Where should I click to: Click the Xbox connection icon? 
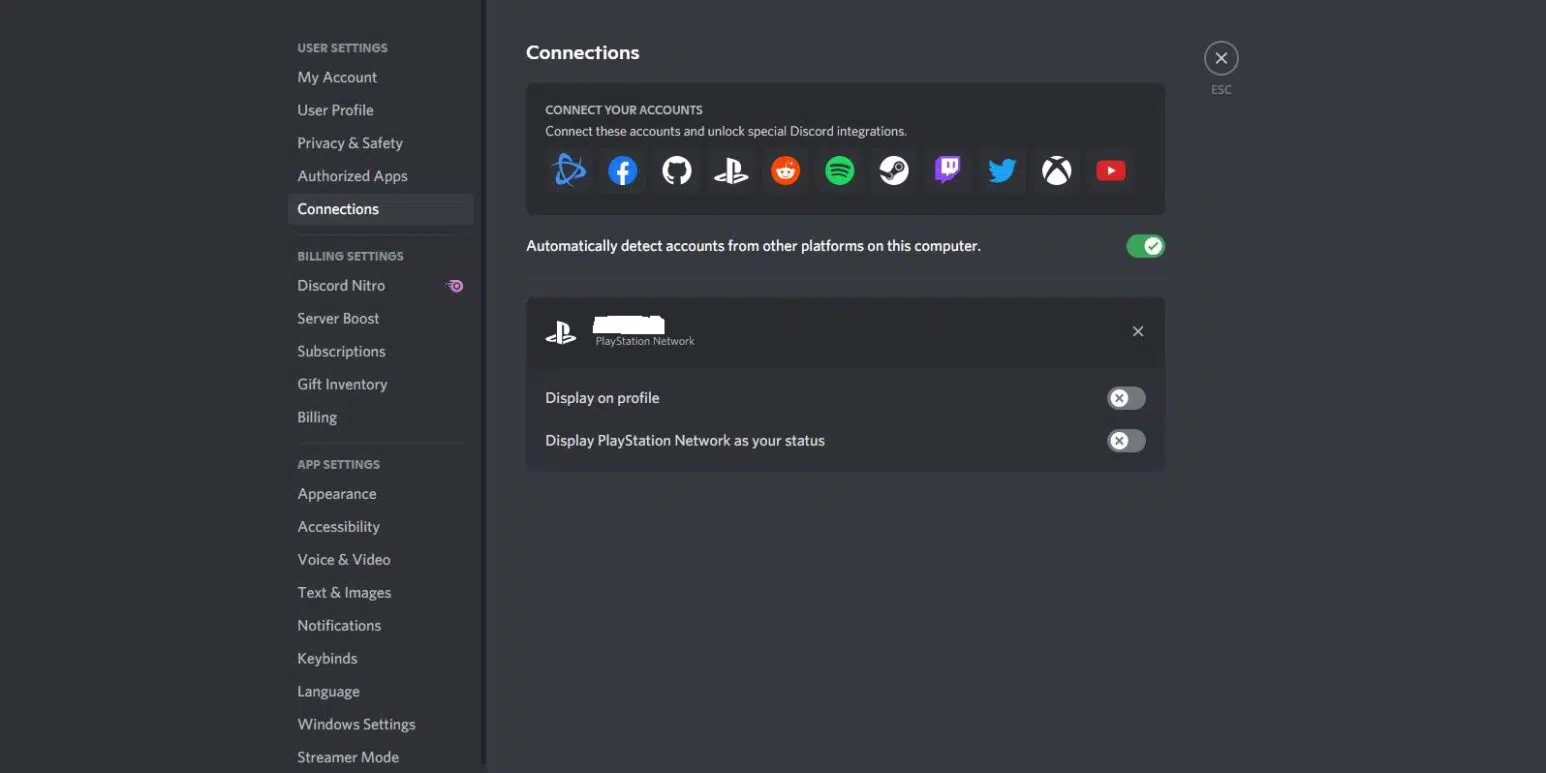[x=1056, y=171]
